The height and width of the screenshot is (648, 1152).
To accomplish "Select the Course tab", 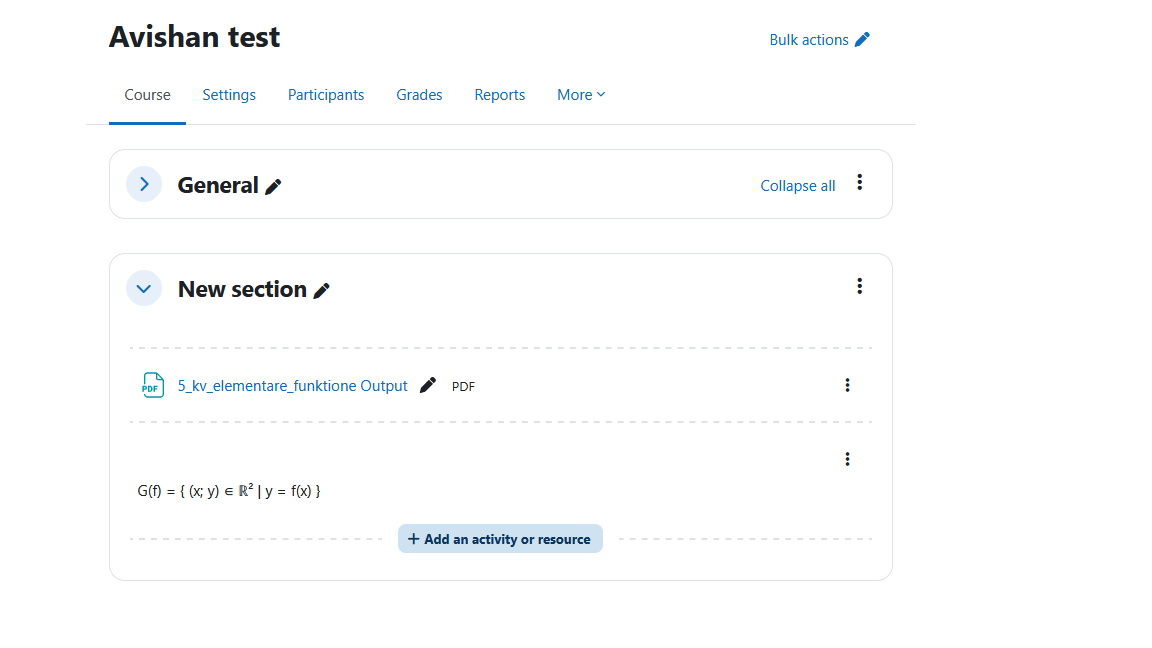I will tap(147, 95).
